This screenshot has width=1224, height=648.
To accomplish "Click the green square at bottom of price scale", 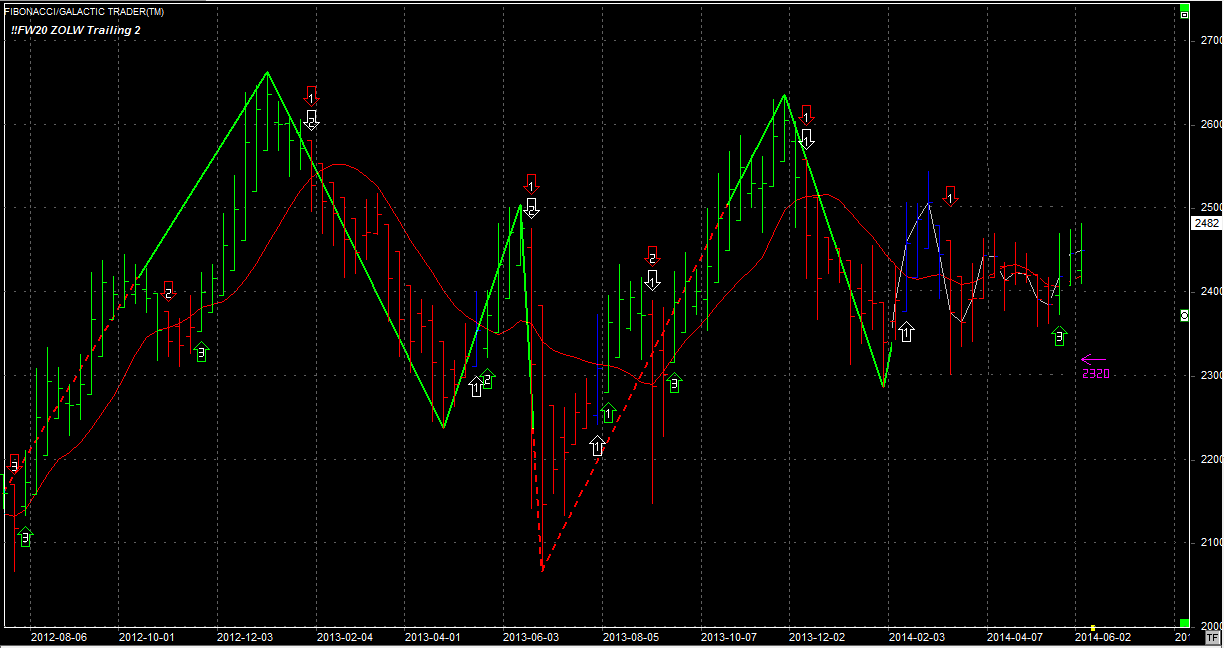I will click(x=1185, y=623).
